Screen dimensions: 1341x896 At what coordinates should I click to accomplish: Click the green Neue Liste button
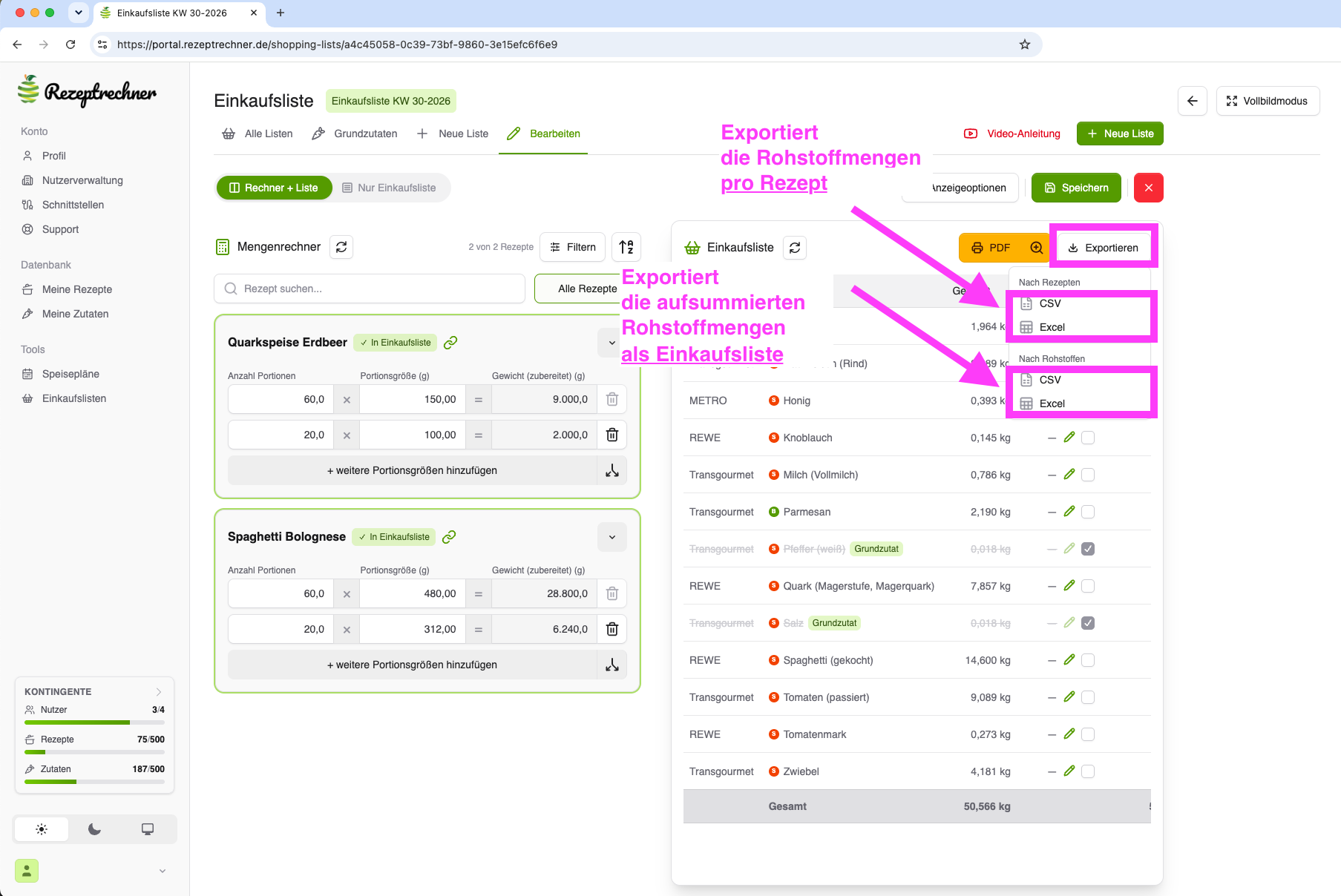[x=1120, y=134]
